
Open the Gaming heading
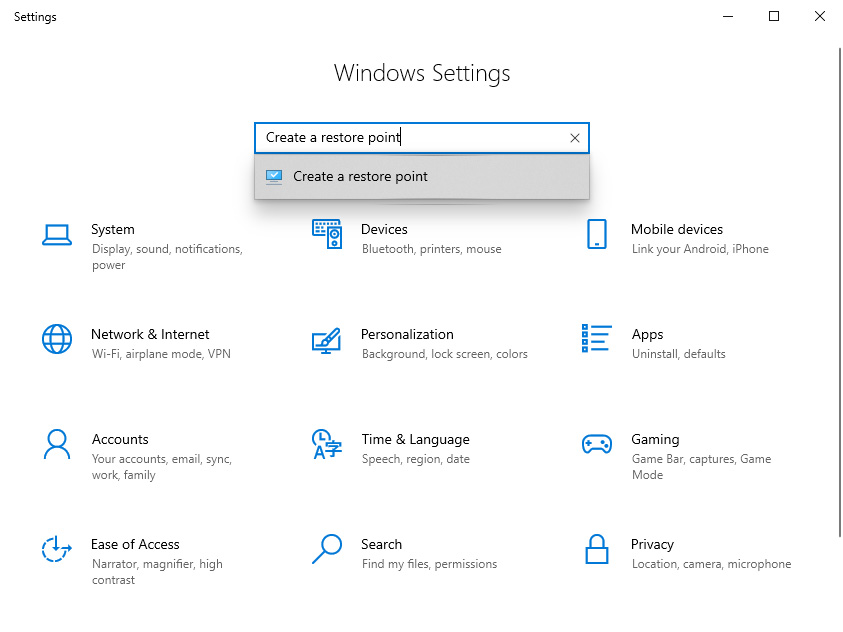(655, 440)
